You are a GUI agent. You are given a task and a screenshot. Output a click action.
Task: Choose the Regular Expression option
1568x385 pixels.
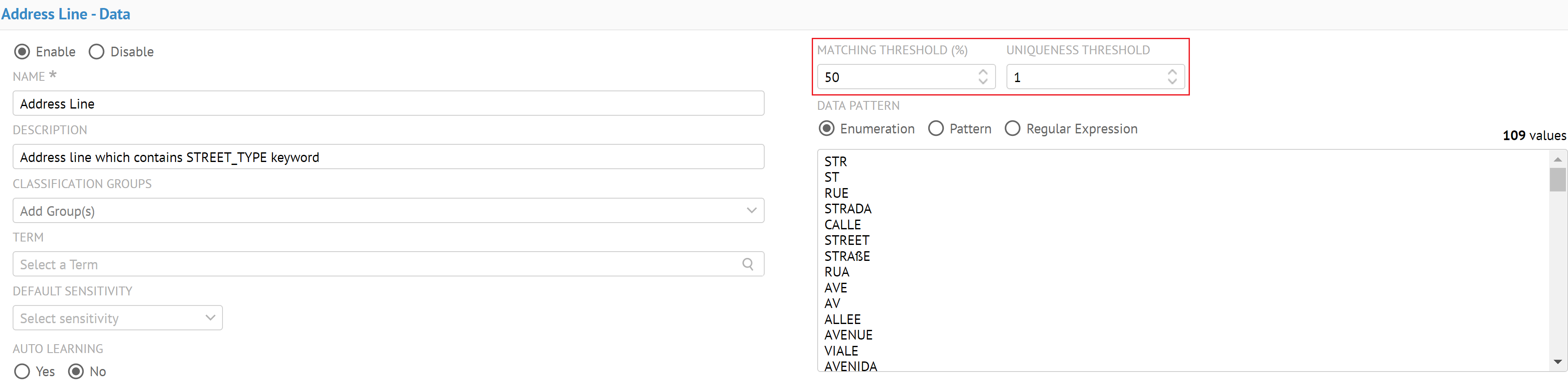[x=1012, y=128]
